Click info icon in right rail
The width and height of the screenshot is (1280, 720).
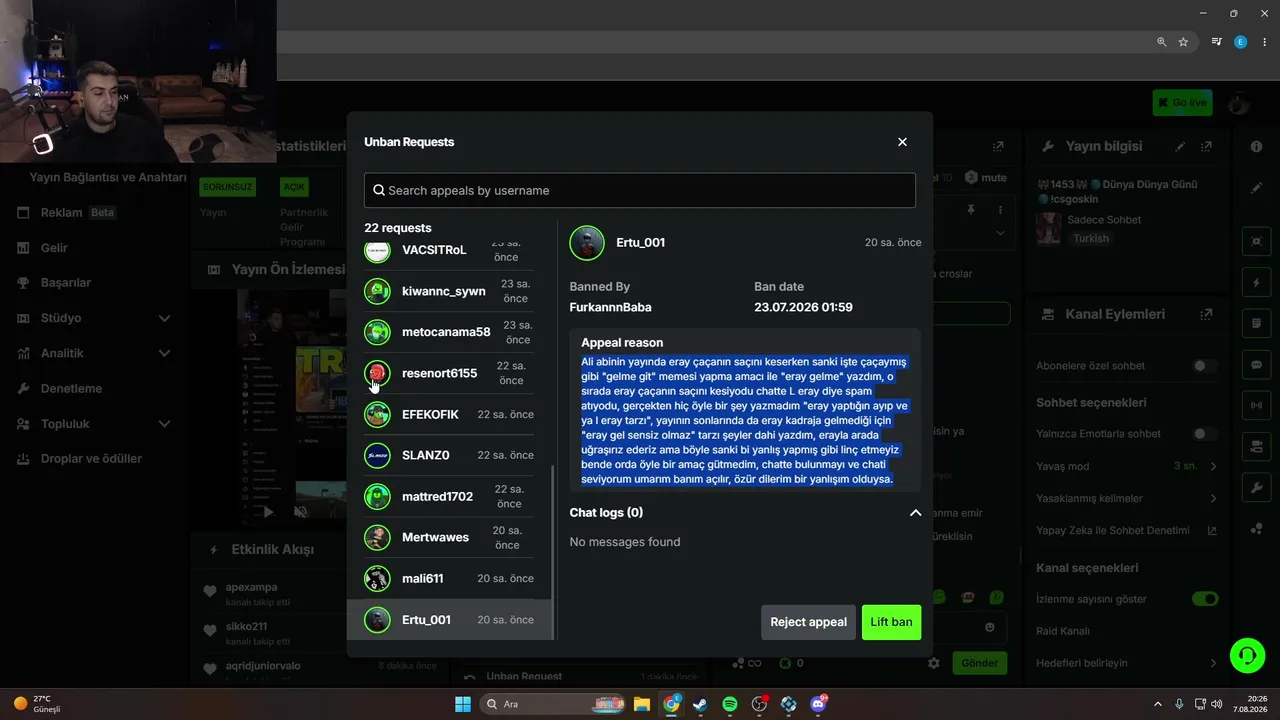coord(1257,146)
